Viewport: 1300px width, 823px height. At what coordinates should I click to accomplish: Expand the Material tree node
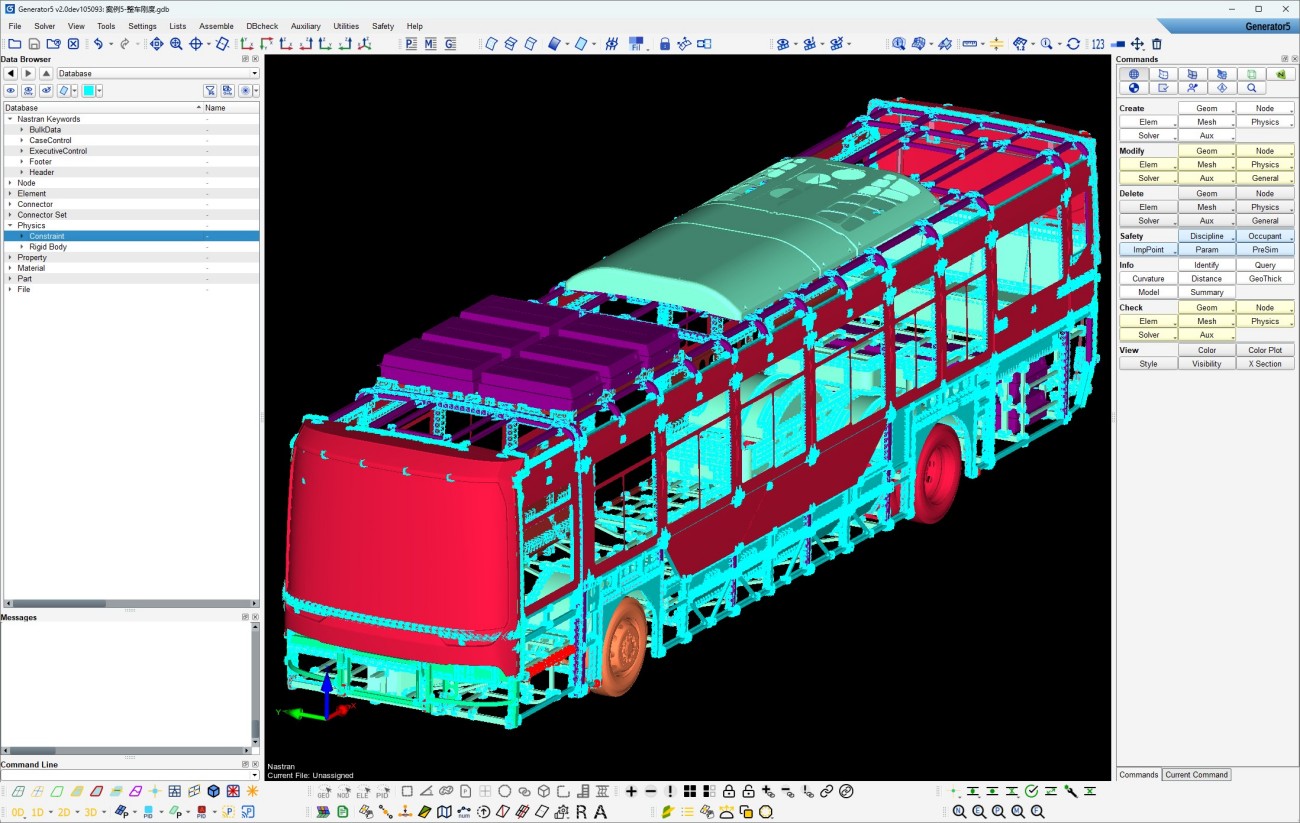click(x=10, y=268)
